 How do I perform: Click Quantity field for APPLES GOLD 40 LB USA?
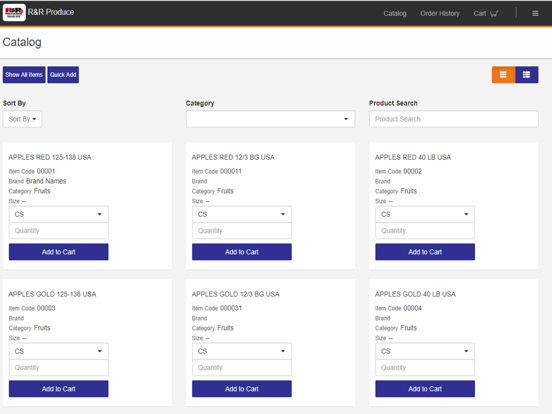425,368
